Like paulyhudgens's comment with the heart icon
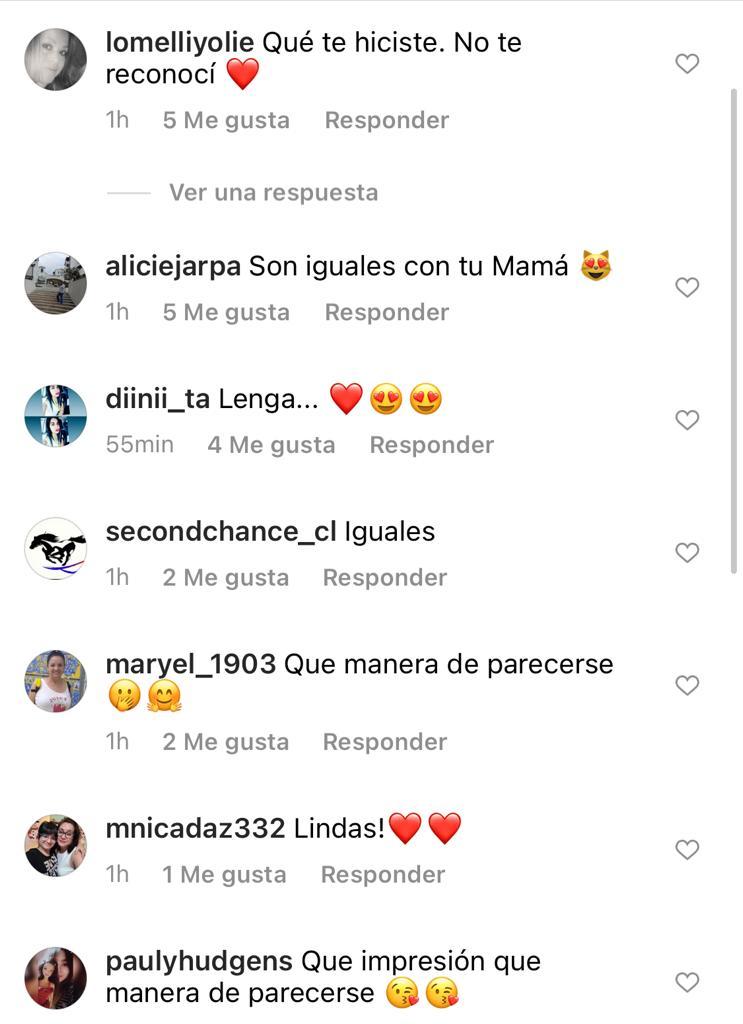 tap(687, 982)
